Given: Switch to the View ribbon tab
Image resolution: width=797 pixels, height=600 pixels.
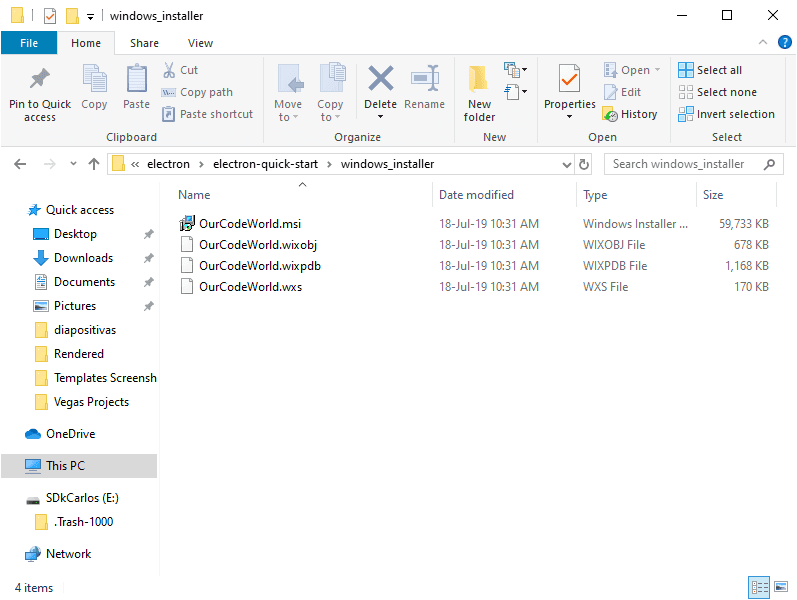Looking at the screenshot, I should [x=200, y=43].
